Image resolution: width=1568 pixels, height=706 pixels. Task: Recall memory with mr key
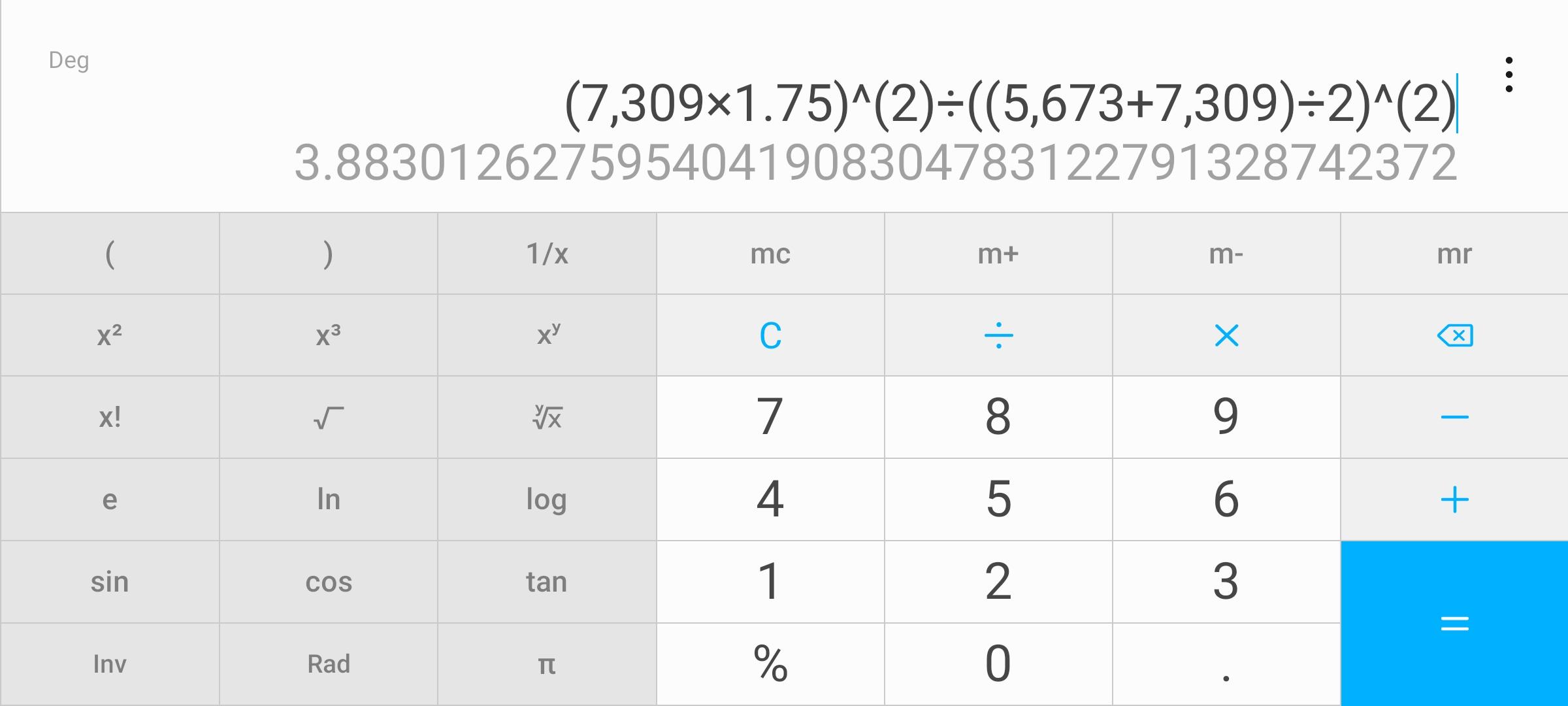tap(1454, 254)
